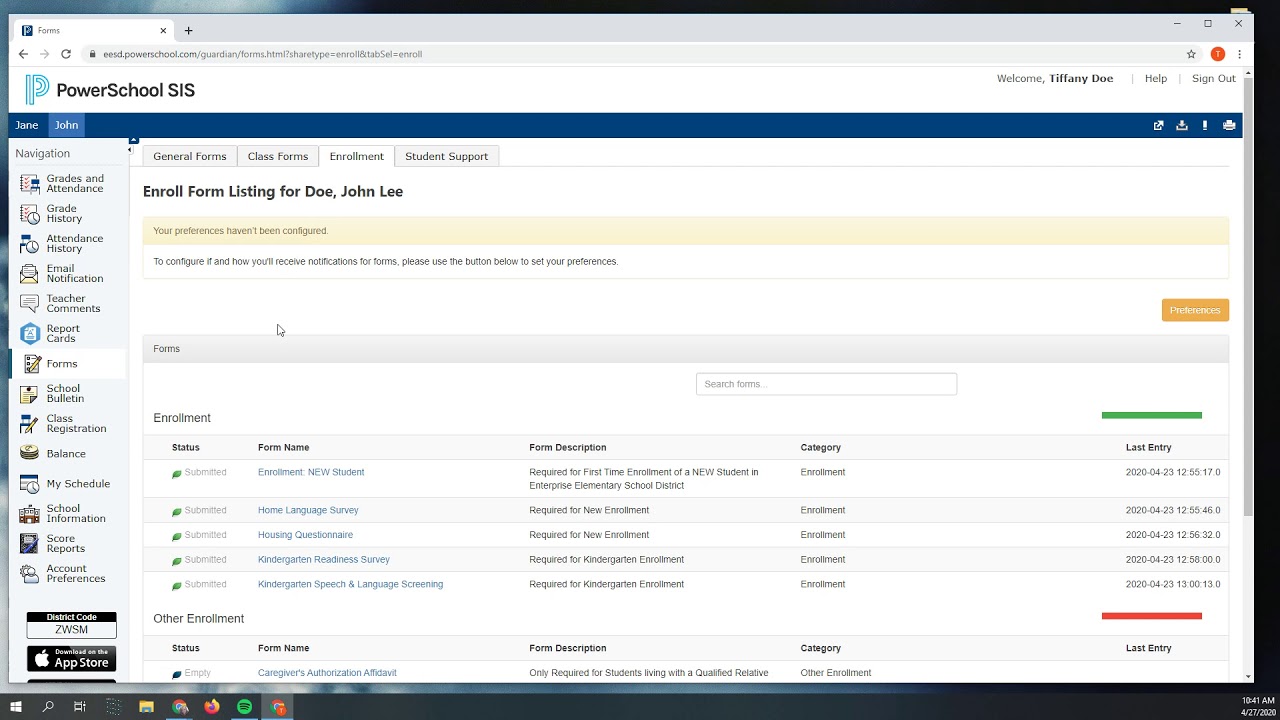Click the green Enrollment progress bar
The image size is (1280, 720).
1152,415
